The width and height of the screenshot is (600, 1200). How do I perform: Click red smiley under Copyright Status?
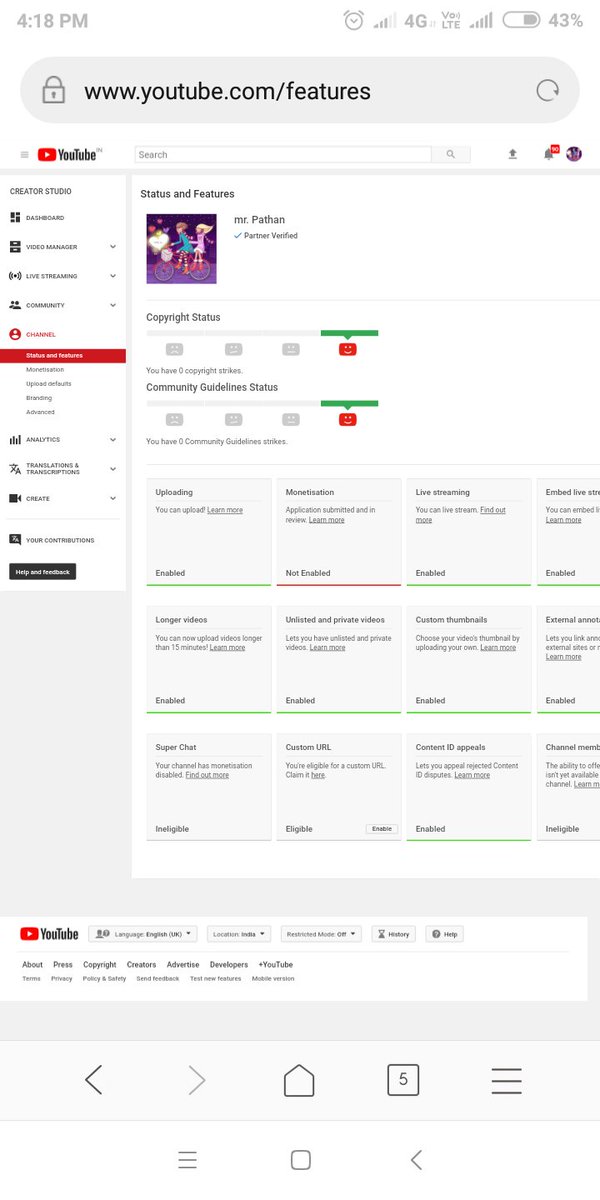[347, 349]
